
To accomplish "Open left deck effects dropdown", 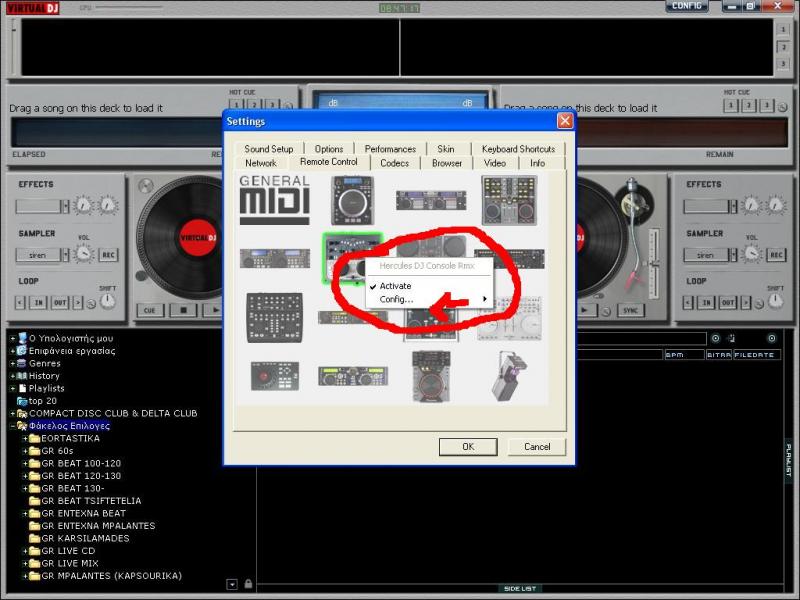I will point(65,206).
